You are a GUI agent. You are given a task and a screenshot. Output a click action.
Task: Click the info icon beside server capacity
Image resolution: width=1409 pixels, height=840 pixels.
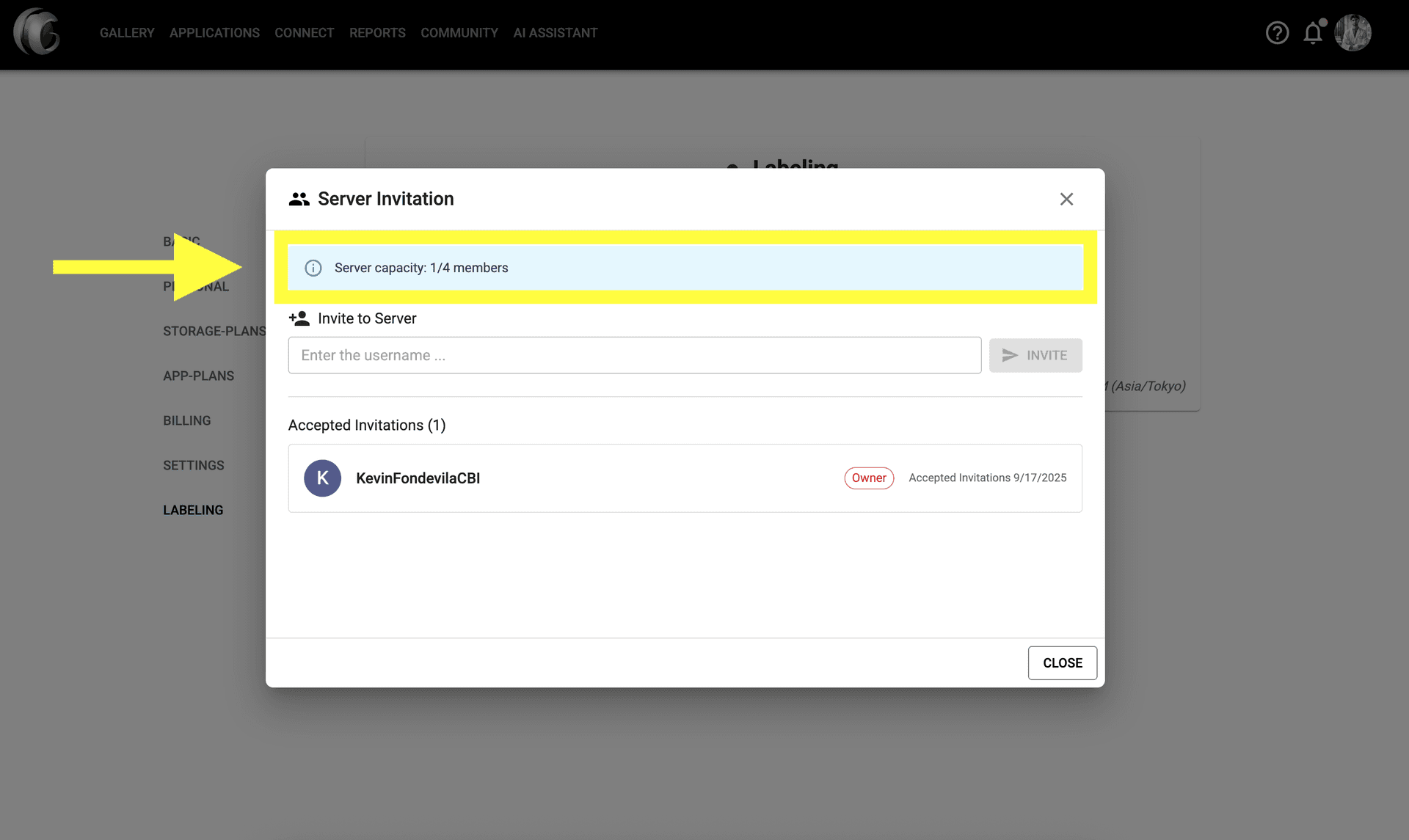[x=313, y=268]
